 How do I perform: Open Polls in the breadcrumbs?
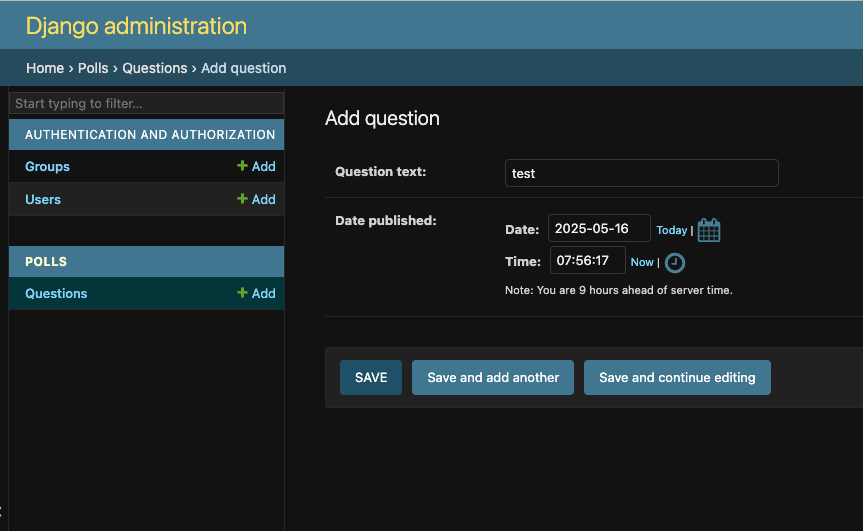click(93, 68)
